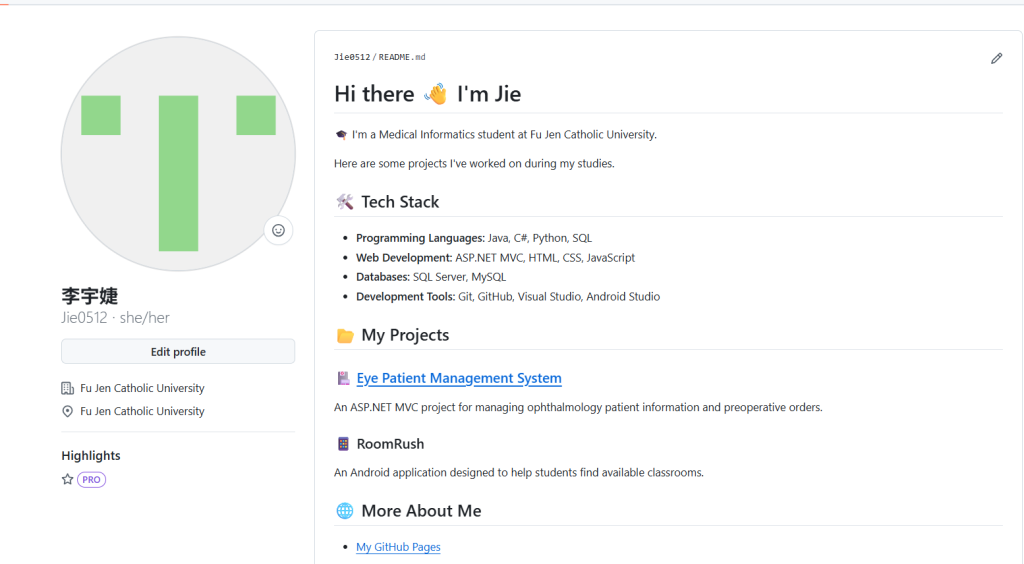The height and width of the screenshot is (564, 1024).
Task: Click the README.md file link
Action: [402, 57]
